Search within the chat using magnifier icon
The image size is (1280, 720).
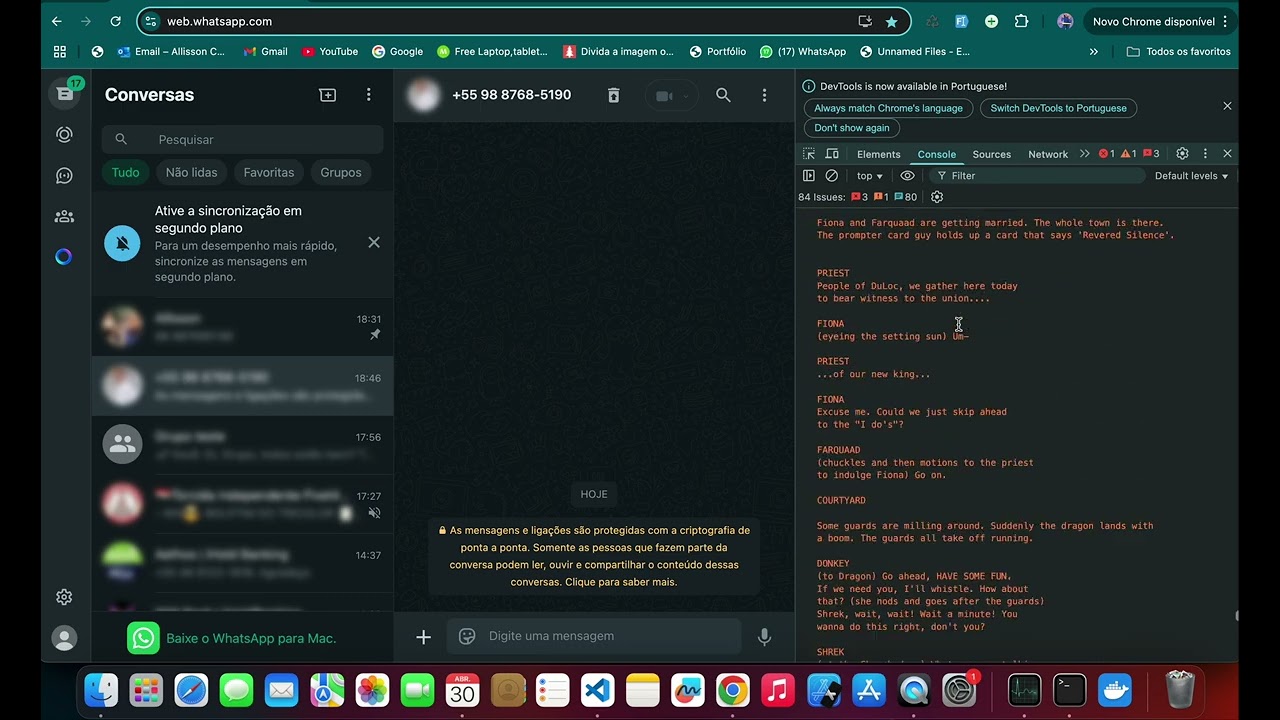coord(723,95)
